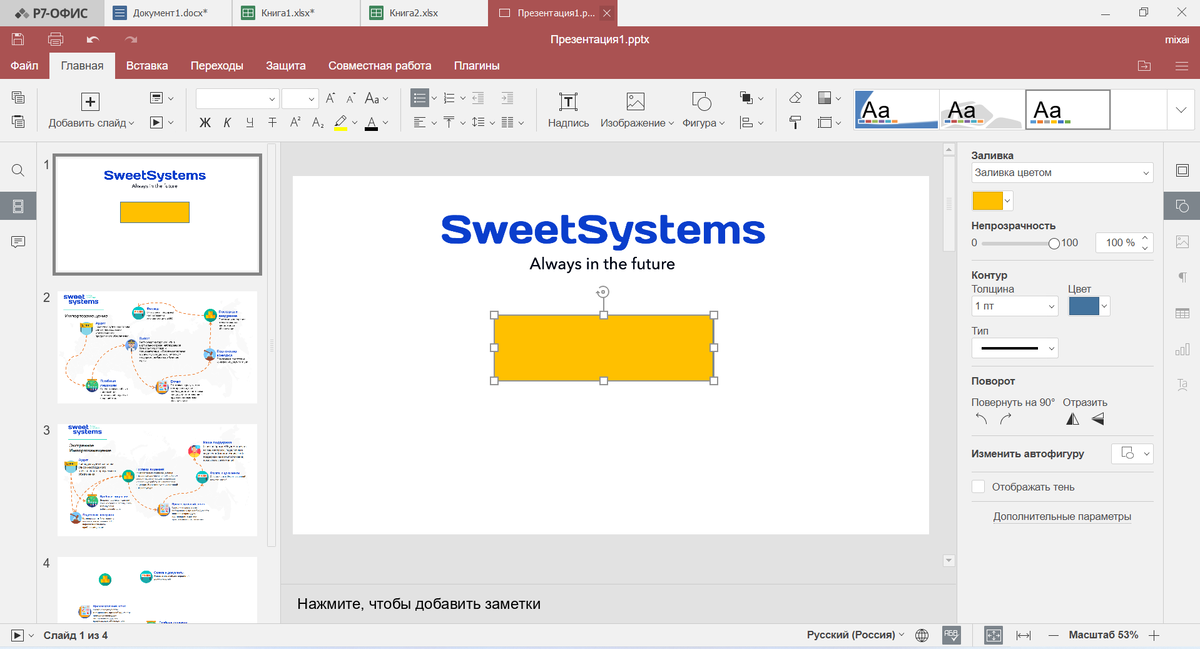Open Дополнительные параметры link
The width and height of the screenshot is (1200, 649).
[x=1062, y=517]
